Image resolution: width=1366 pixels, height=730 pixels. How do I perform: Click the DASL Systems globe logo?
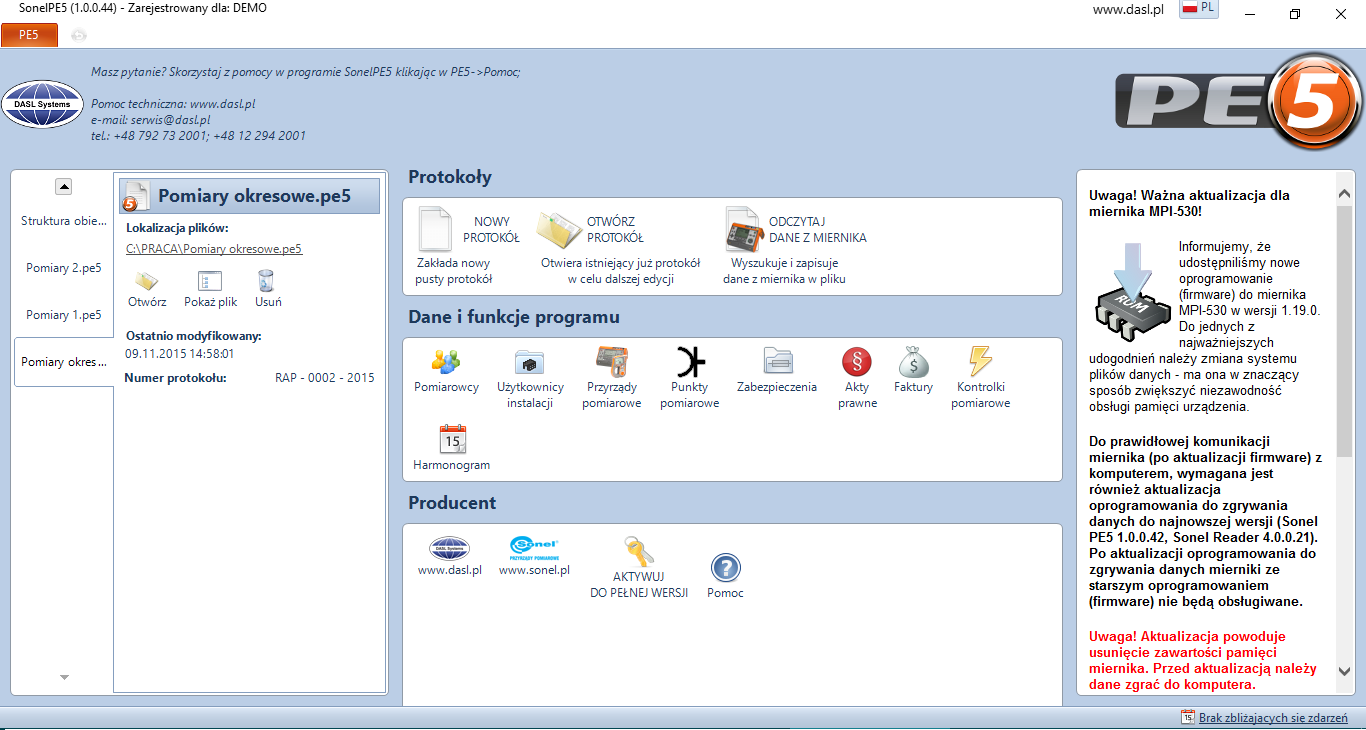42,104
